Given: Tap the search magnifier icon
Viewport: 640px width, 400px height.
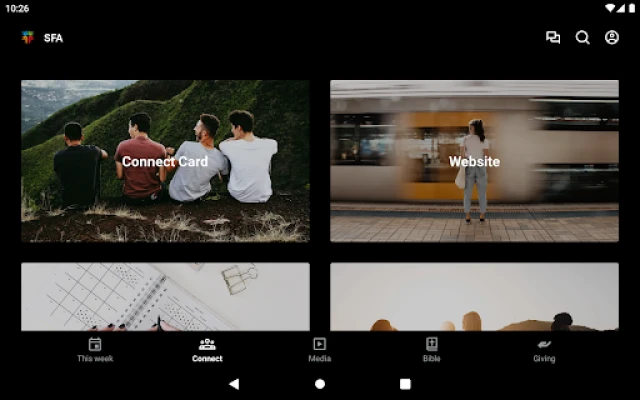Looking at the screenshot, I should [582, 38].
